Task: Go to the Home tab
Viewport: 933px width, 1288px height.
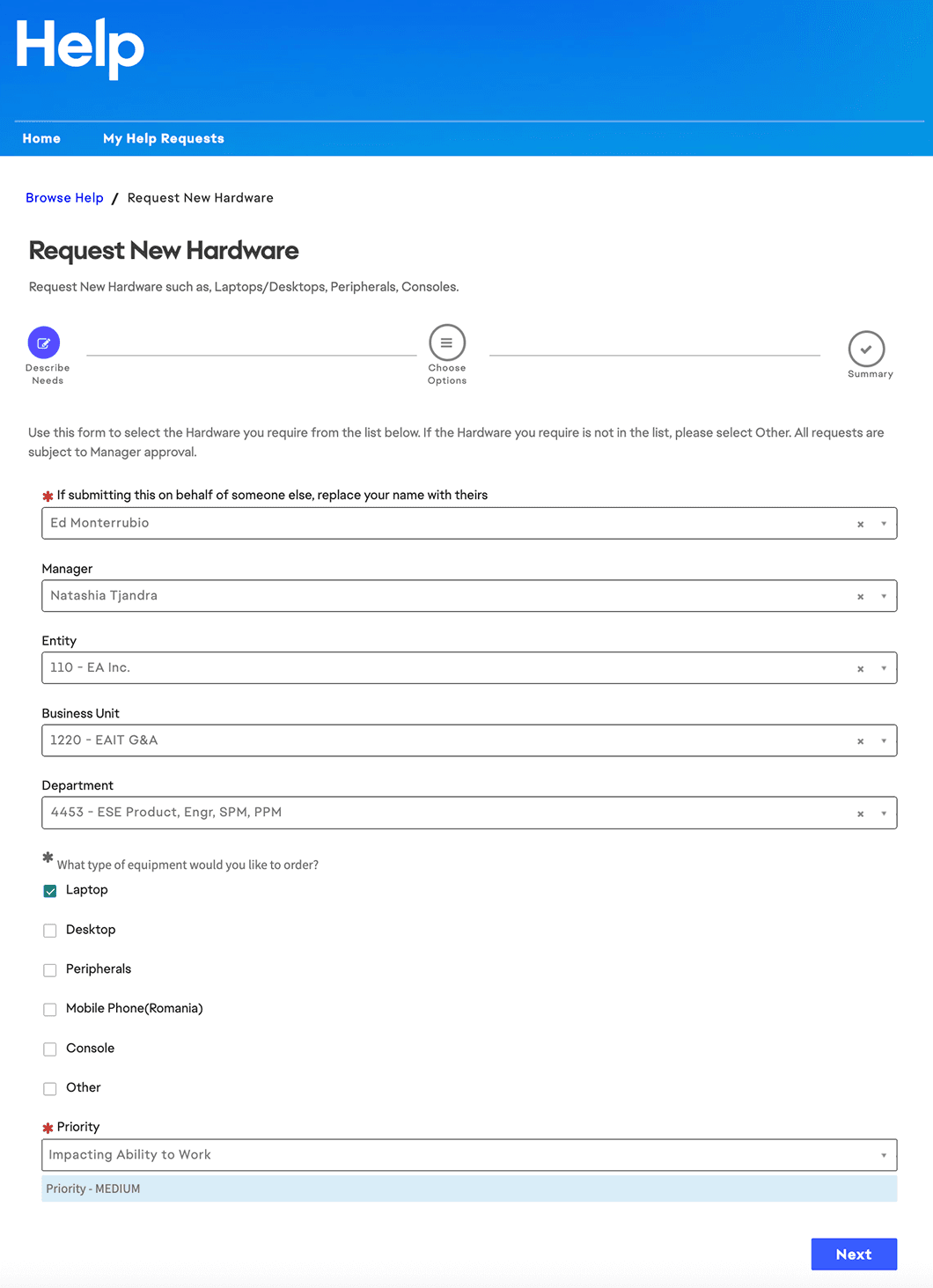Action: (x=40, y=138)
